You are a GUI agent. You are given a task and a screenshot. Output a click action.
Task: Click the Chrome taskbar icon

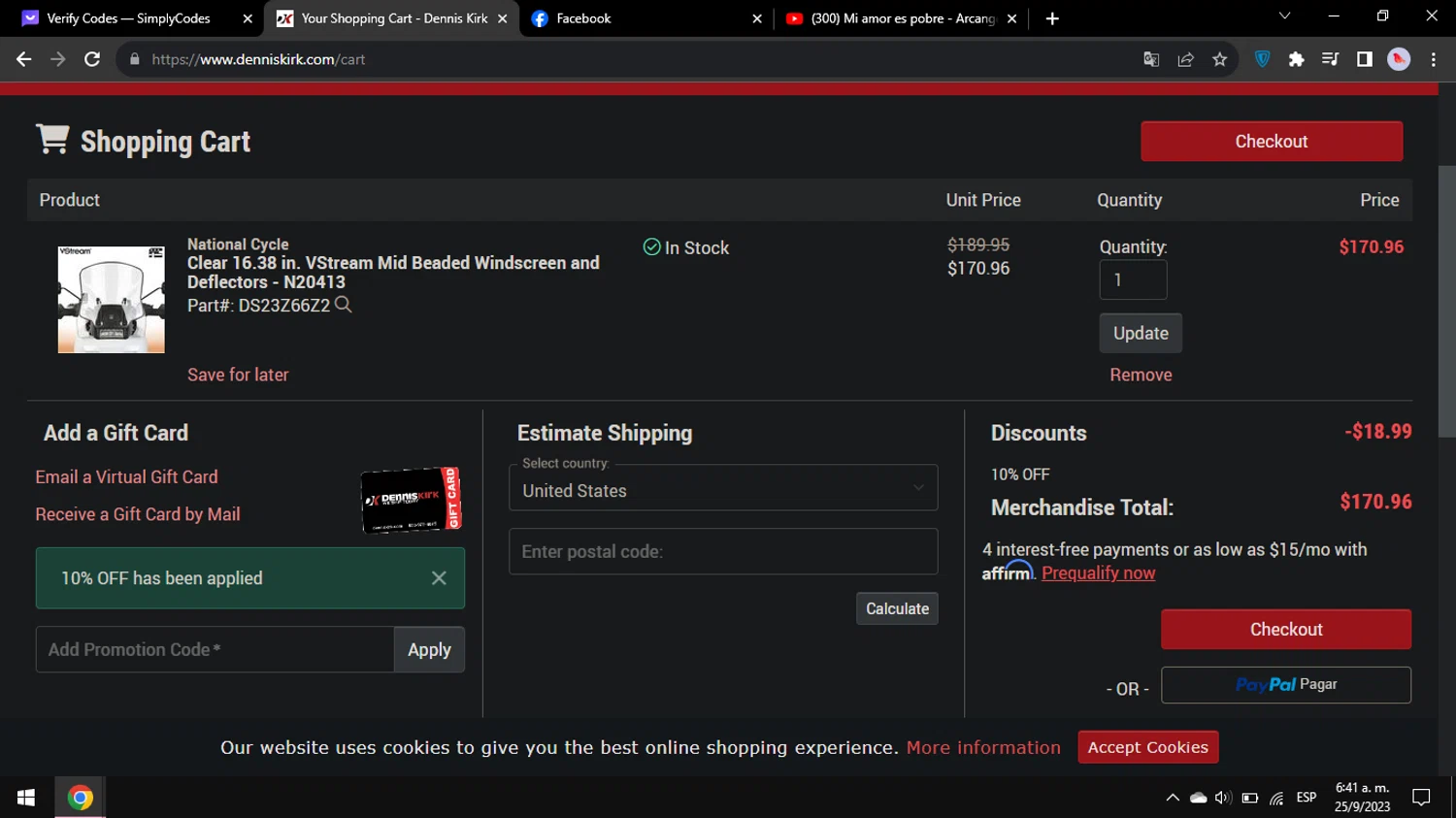(81, 798)
